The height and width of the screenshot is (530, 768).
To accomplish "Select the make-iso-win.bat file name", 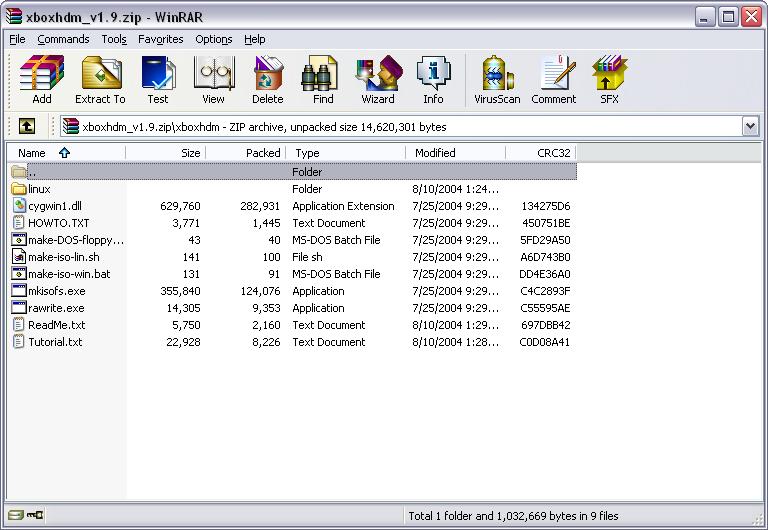I will click(x=69, y=274).
